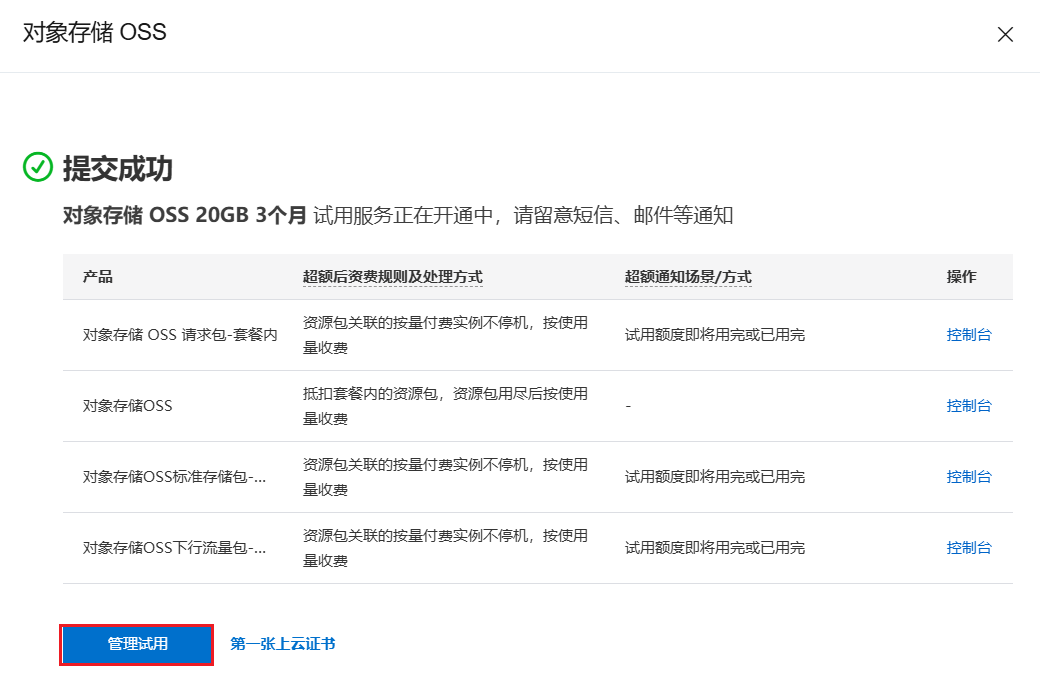This screenshot has height=694, width=1040.
Task: Select product cell 对象存储OSS下行流量包
Action: 174,548
